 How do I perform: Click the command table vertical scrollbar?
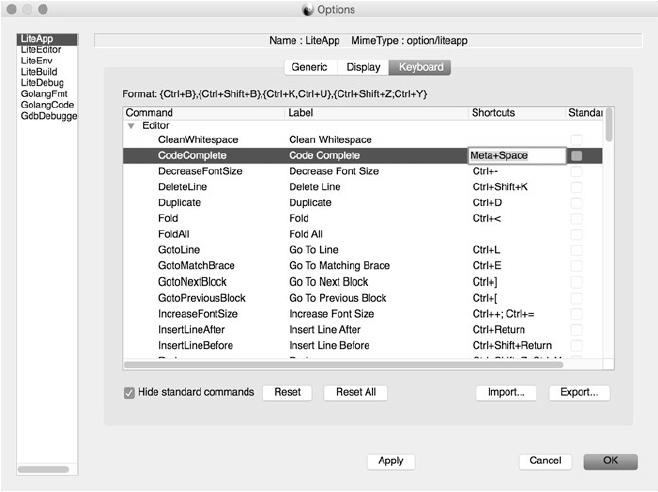click(609, 124)
